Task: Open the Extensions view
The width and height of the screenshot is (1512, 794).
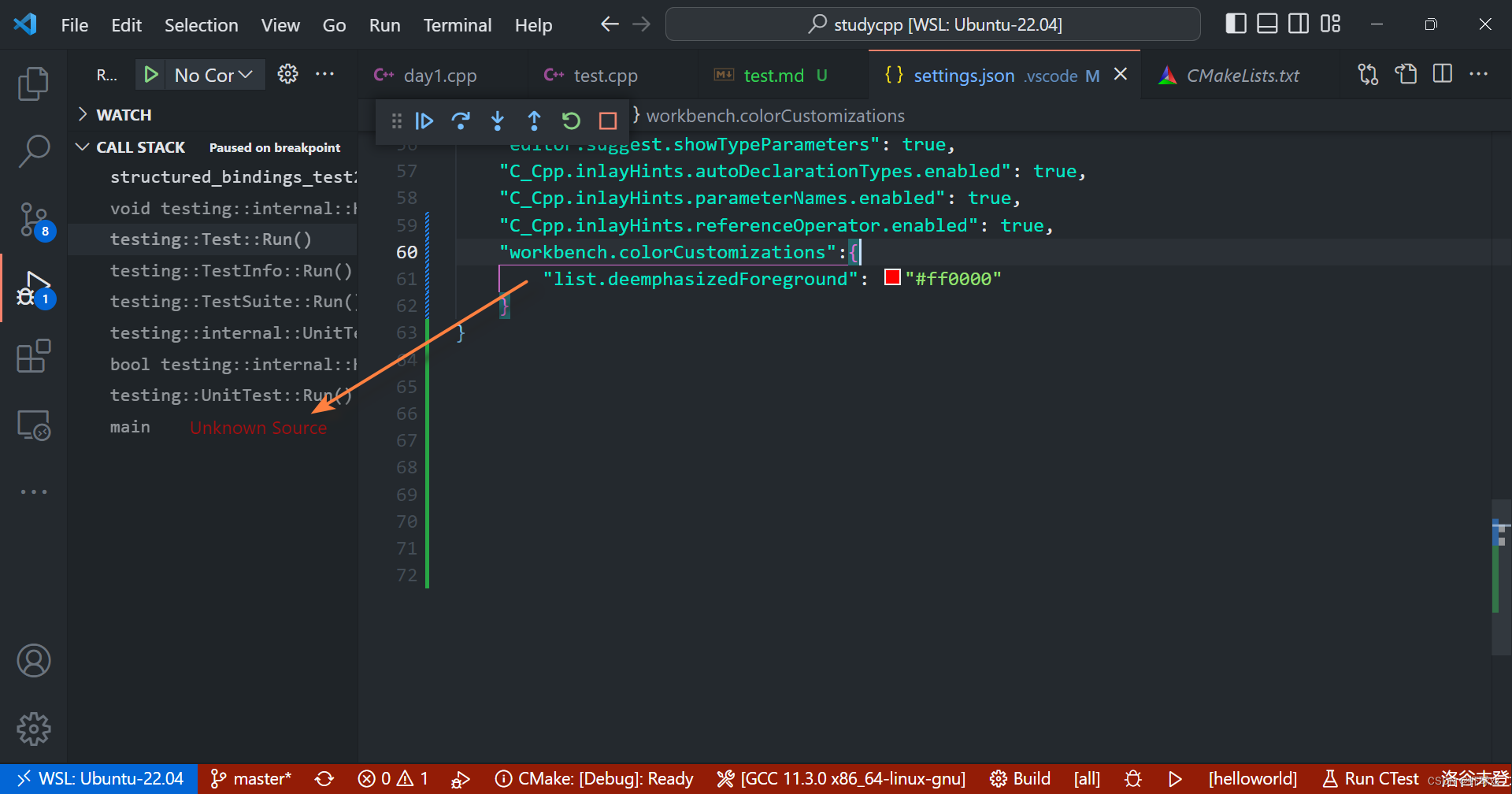Action: pos(33,356)
